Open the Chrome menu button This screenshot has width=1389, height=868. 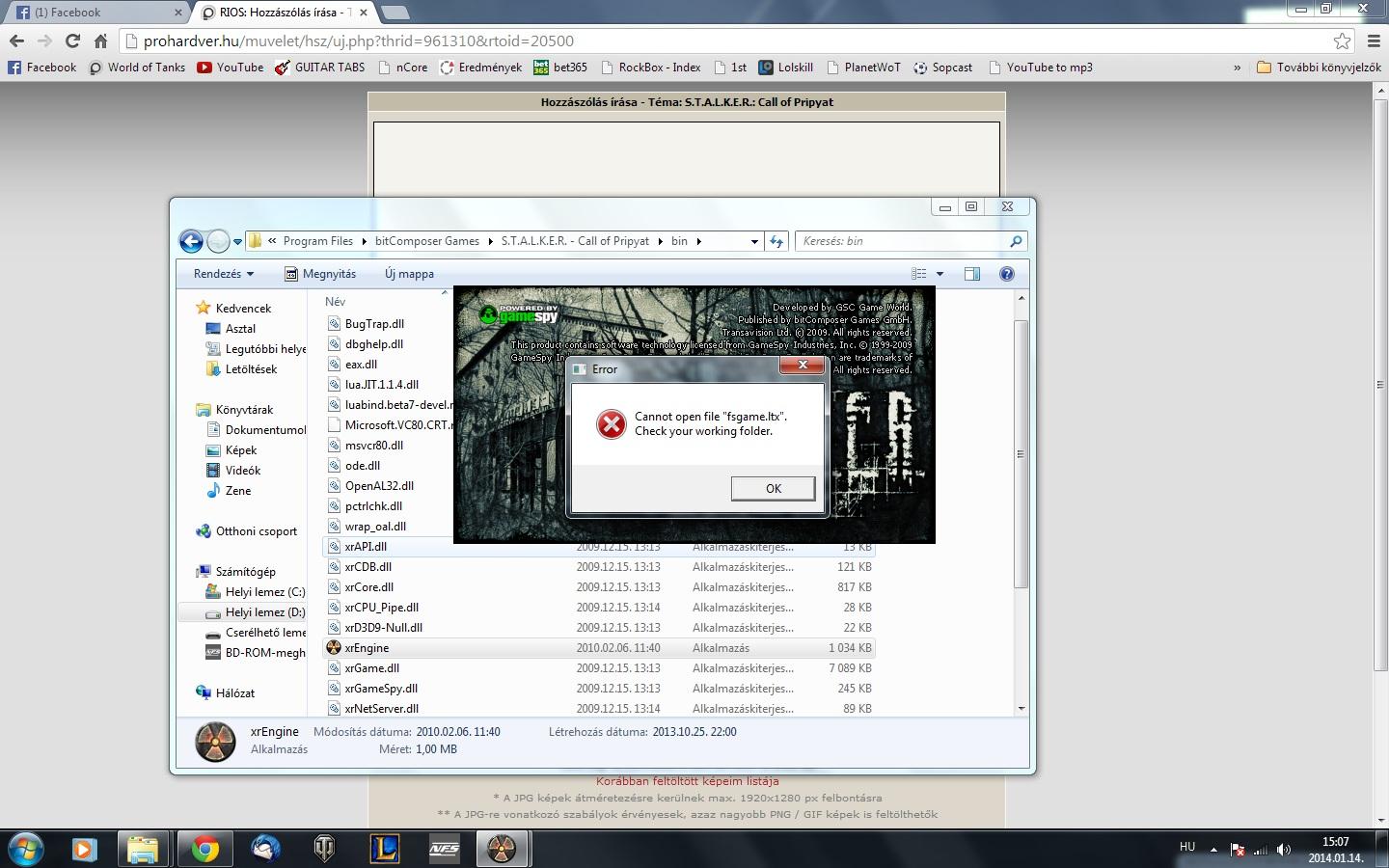pos(1374,41)
